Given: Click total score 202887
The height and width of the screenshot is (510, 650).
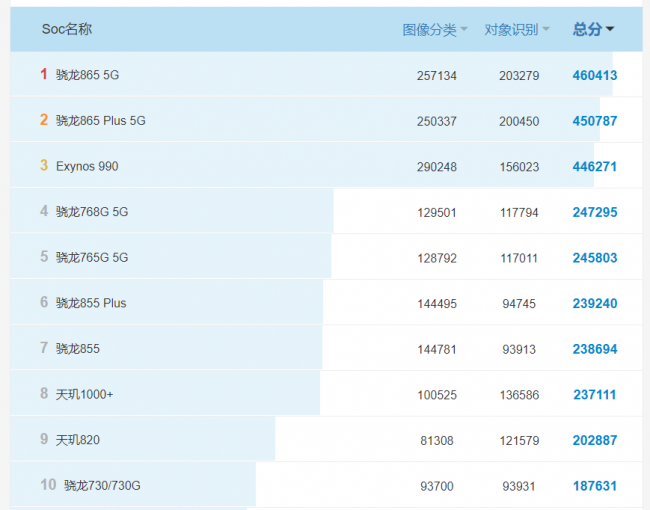Looking at the screenshot, I should 595,440.
